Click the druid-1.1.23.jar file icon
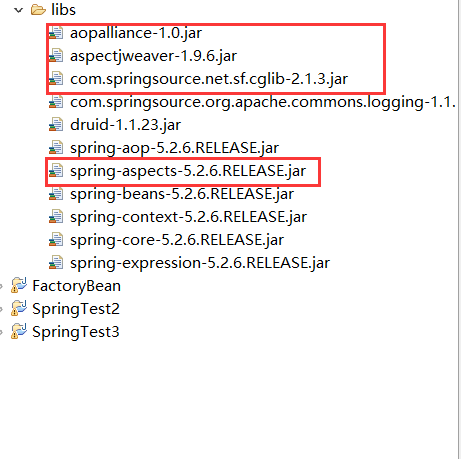This screenshot has width=461, height=459. pos(56,125)
